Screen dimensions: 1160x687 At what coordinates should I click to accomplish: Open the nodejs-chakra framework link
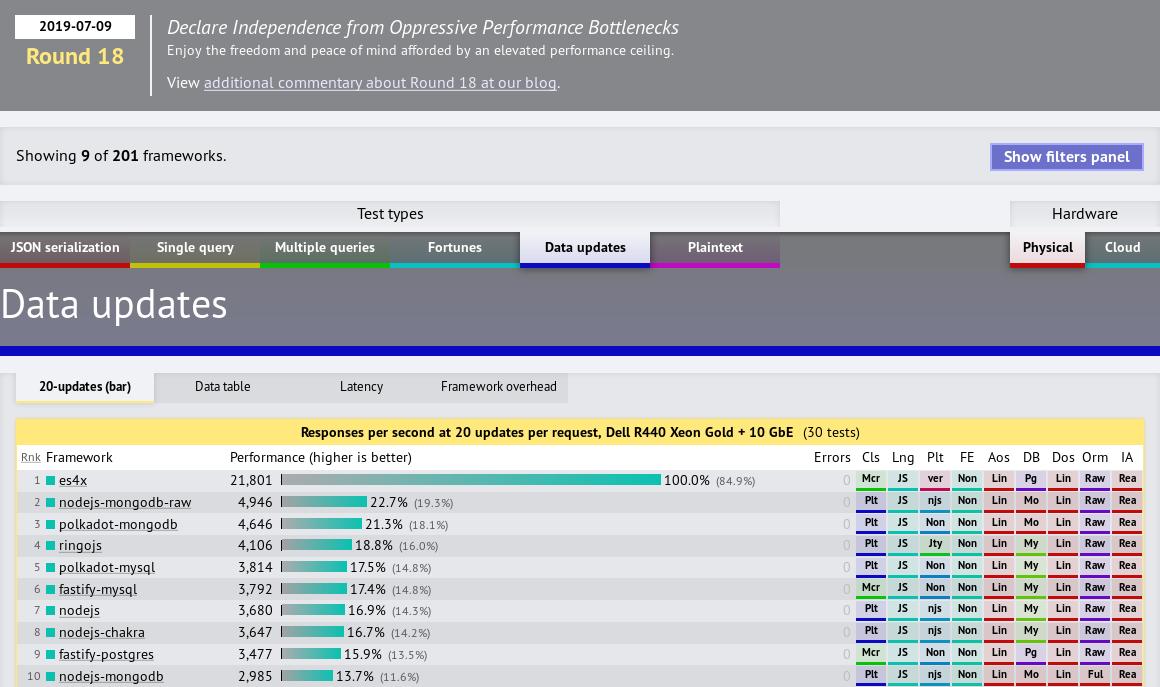click(102, 633)
